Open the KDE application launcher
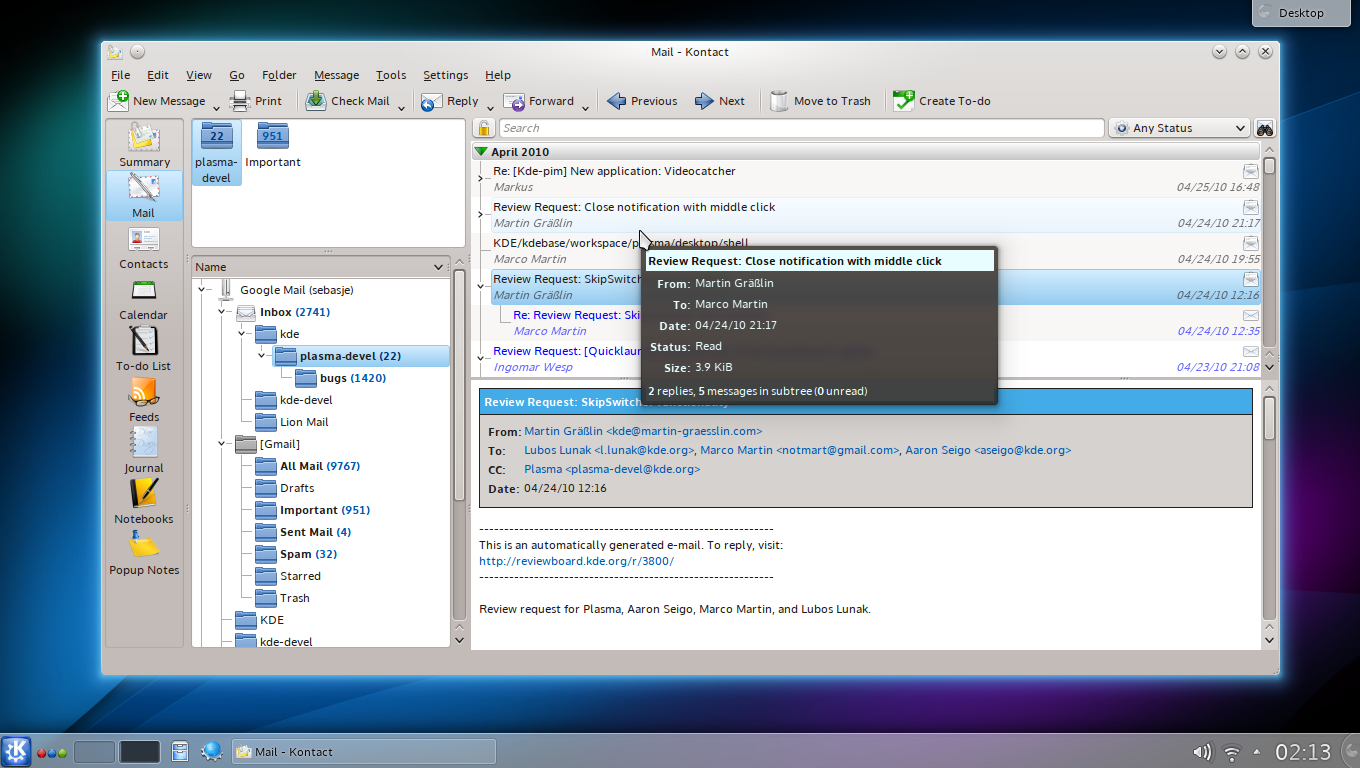 click(x=16, y=751)
